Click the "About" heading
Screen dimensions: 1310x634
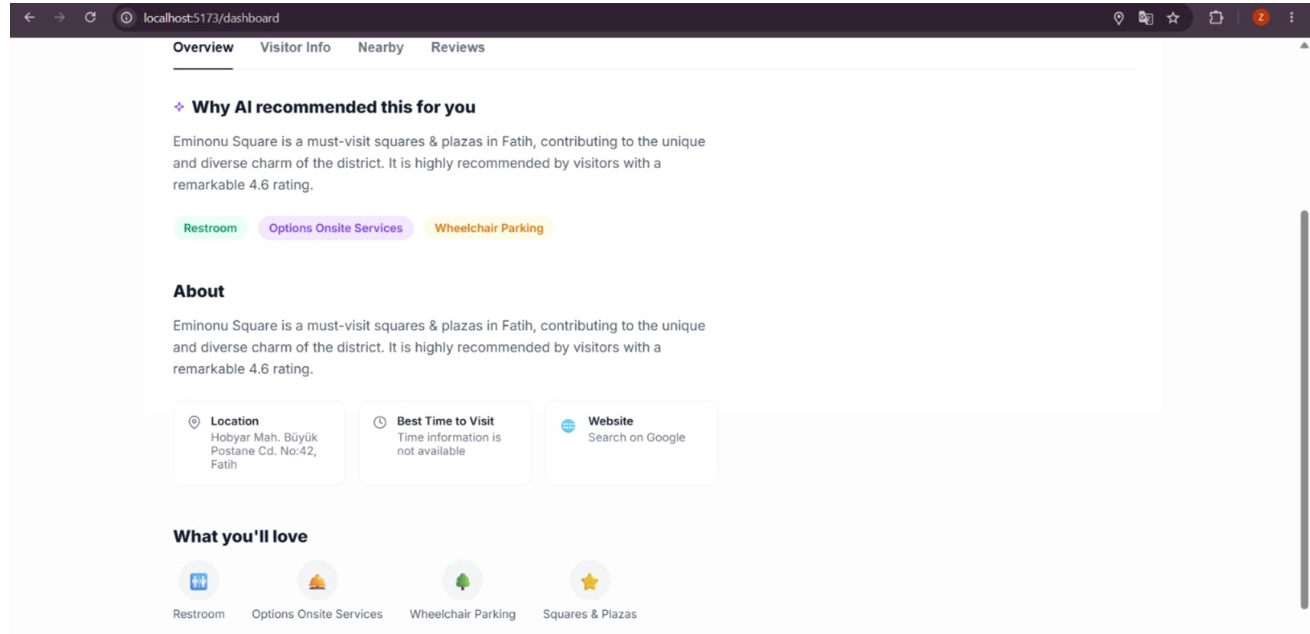(x=199, y=291)
